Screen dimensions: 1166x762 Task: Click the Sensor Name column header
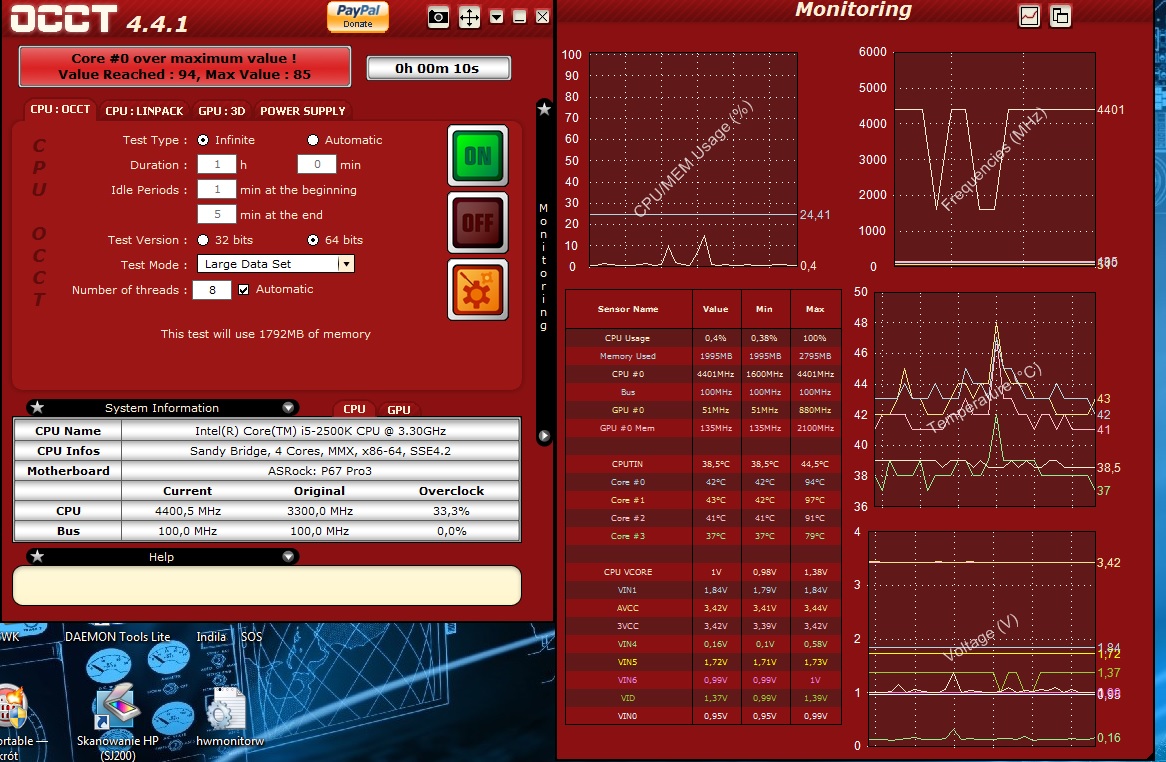click(628, 309)
